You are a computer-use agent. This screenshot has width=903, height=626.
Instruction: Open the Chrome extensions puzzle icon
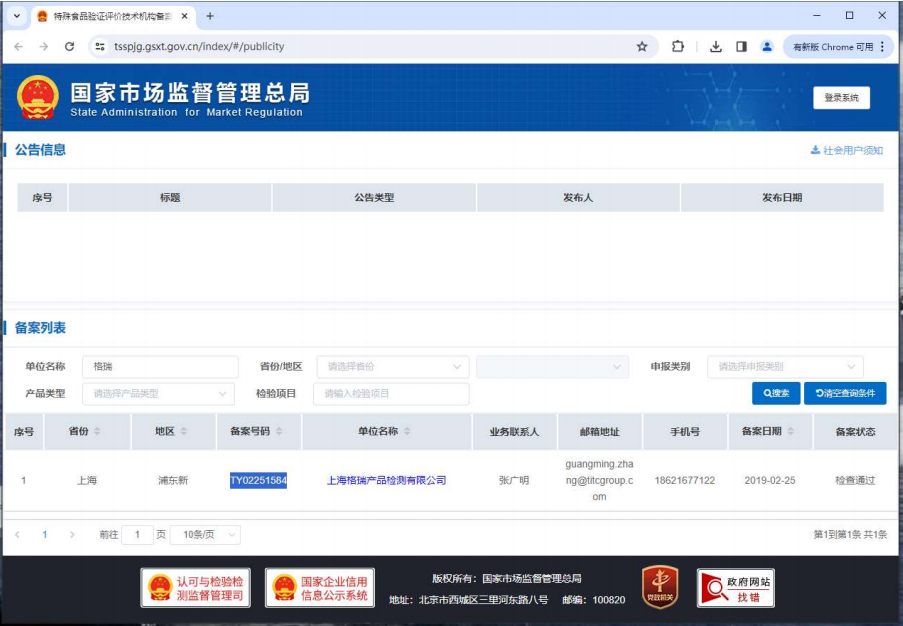[x=678, y=47]
